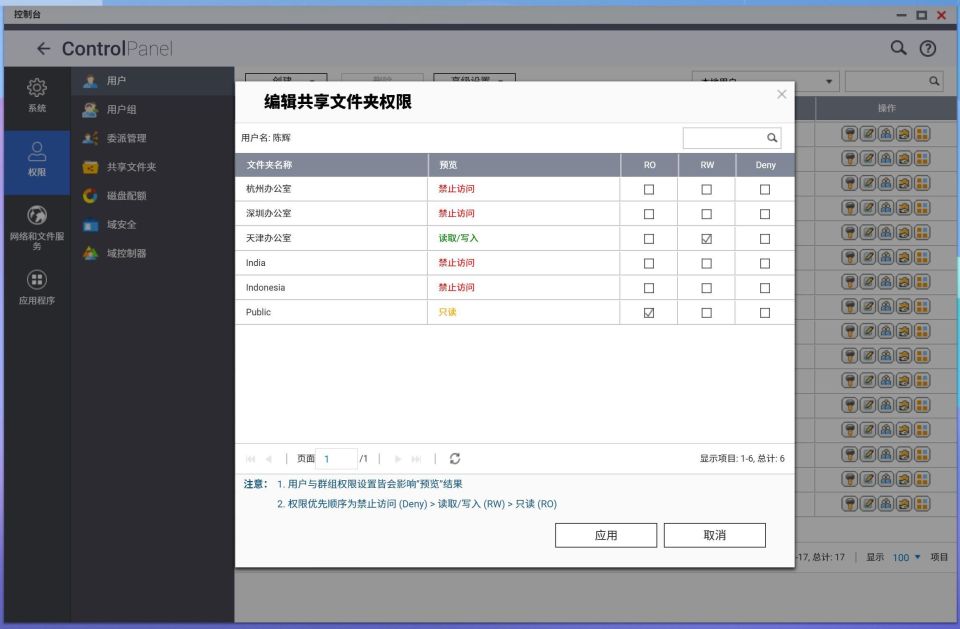
Task: Open the help question mark icon
Action: pos(928,48)
